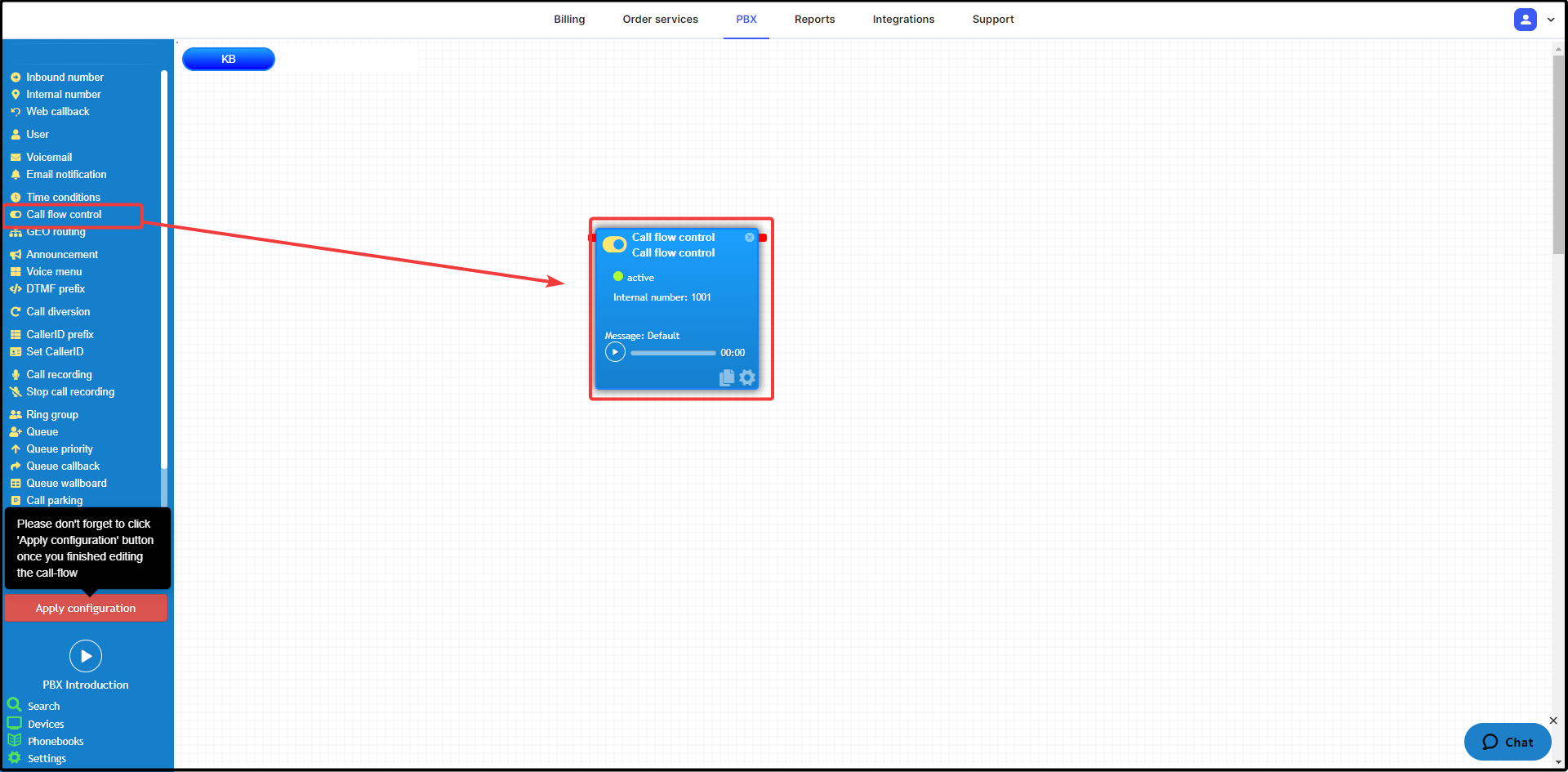Play the PBX Introduction video
This screenshot has width=1568, height=772.
[86, 656]
